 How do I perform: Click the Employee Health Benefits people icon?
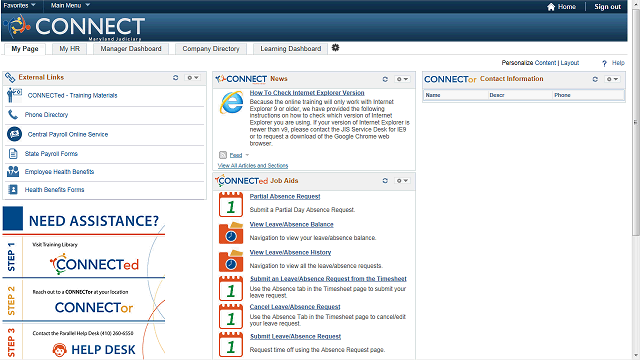tap(13, 171)
